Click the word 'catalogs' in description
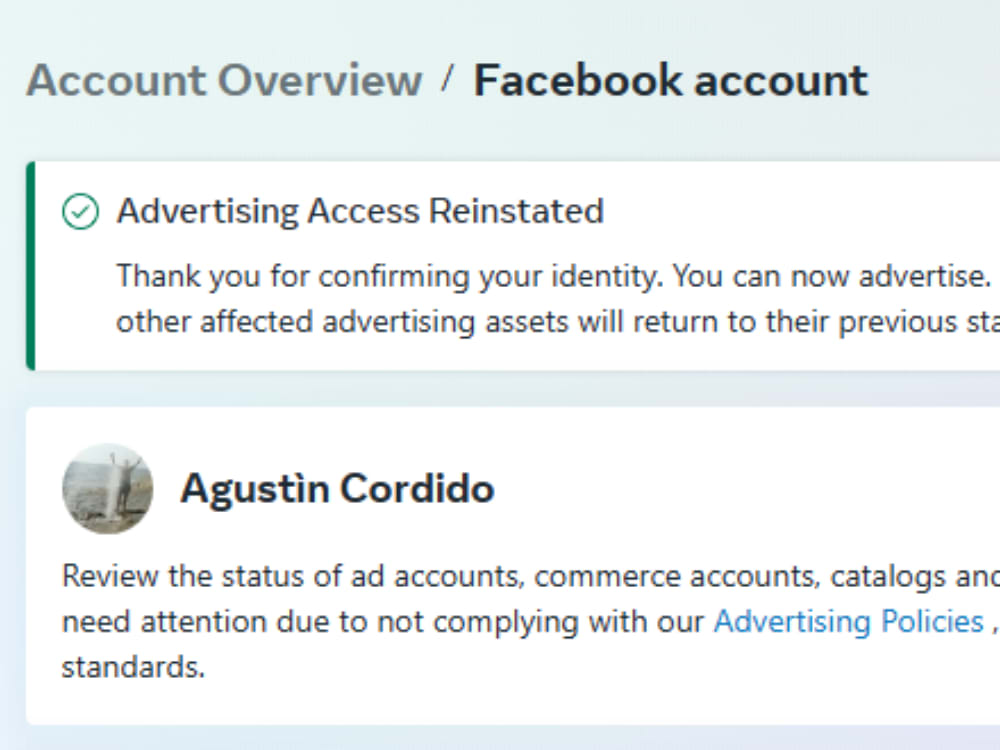1000x750 pixels. click(x=887, y=578)
